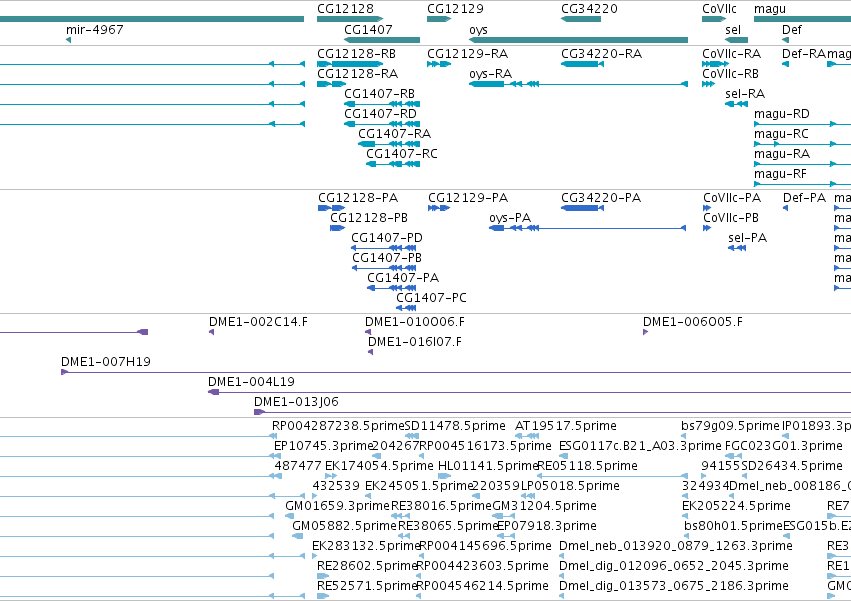Select protein CG1407-PB

384,268
